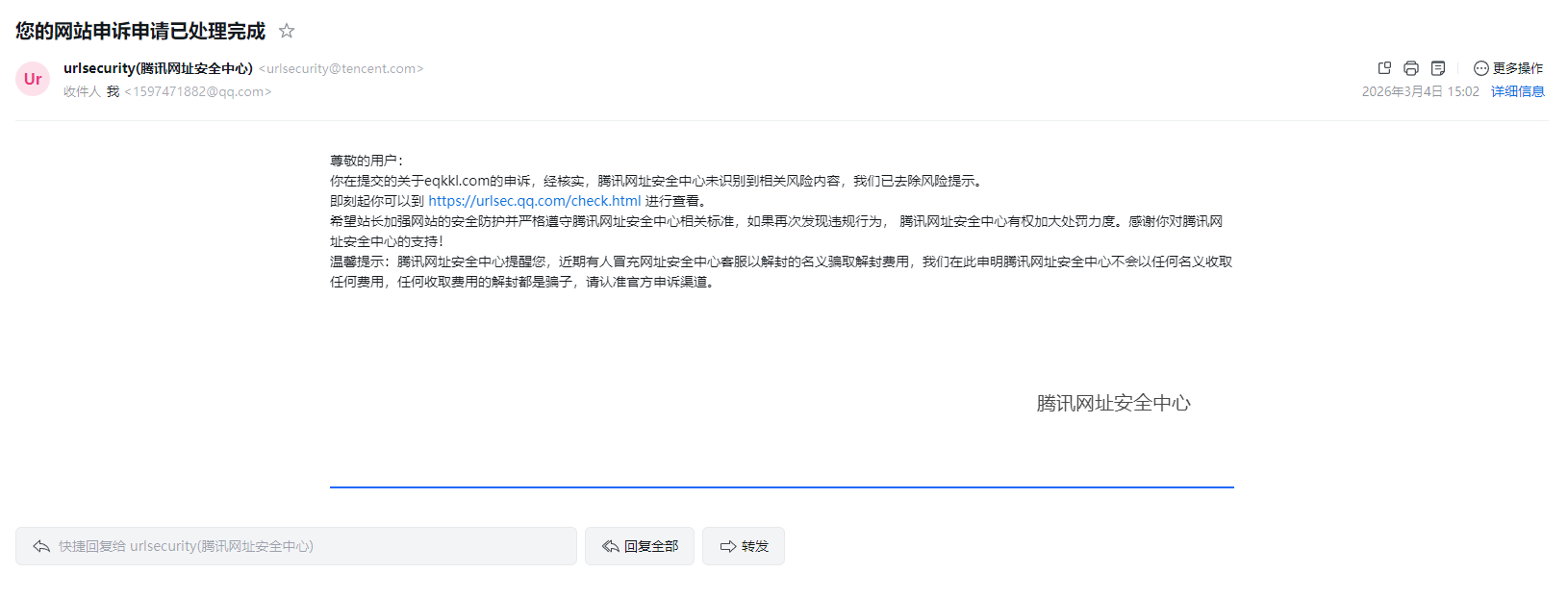Click the date 2026年3月4日 15:02
1568x598 pixels.
[1421, 91]
